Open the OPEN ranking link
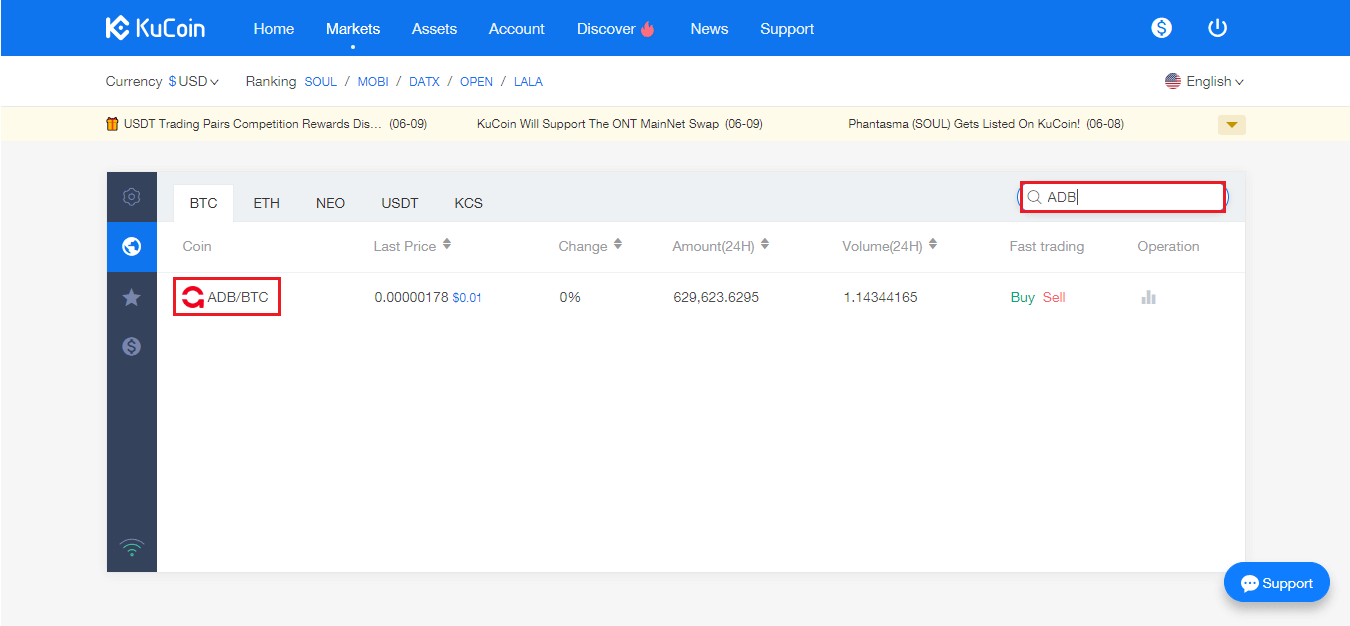Image resolution: width=1350 pixels, height=626 pixels. tap(476, 82)
